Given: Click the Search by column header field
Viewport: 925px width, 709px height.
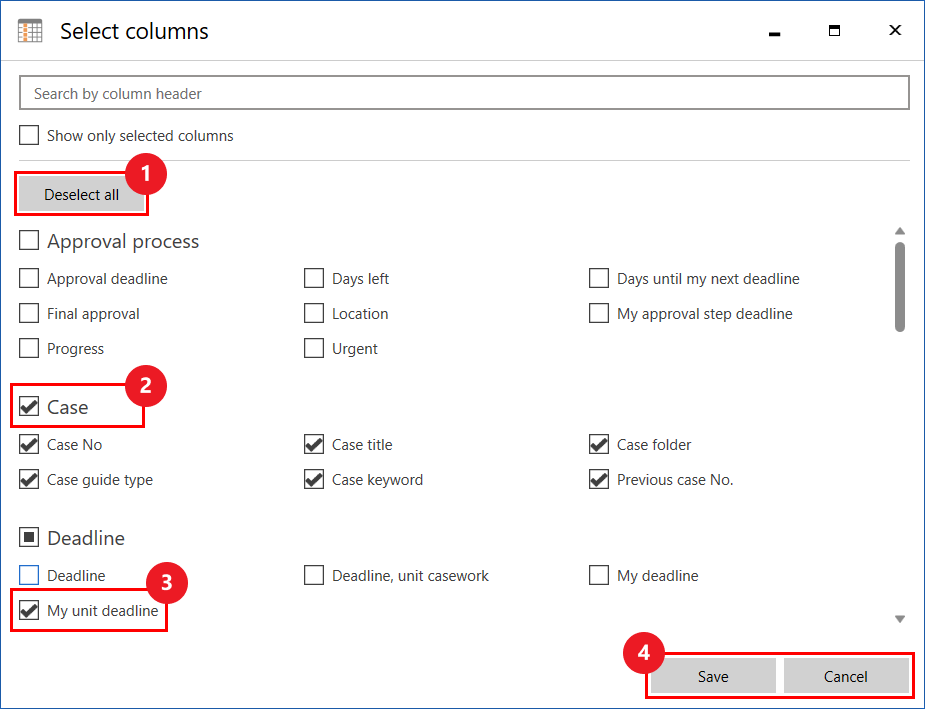Looking at the screenshot, I should [464, 93].
